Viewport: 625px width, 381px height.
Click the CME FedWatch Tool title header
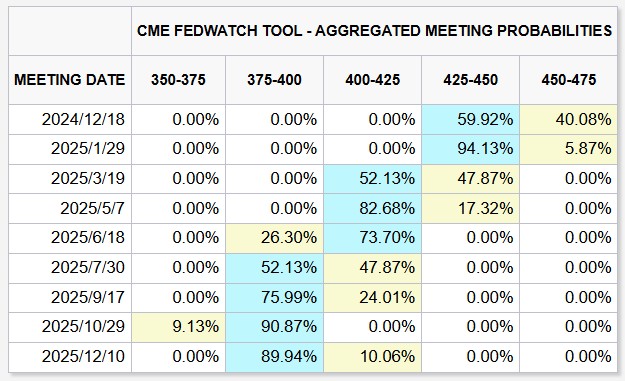(374, 31)
